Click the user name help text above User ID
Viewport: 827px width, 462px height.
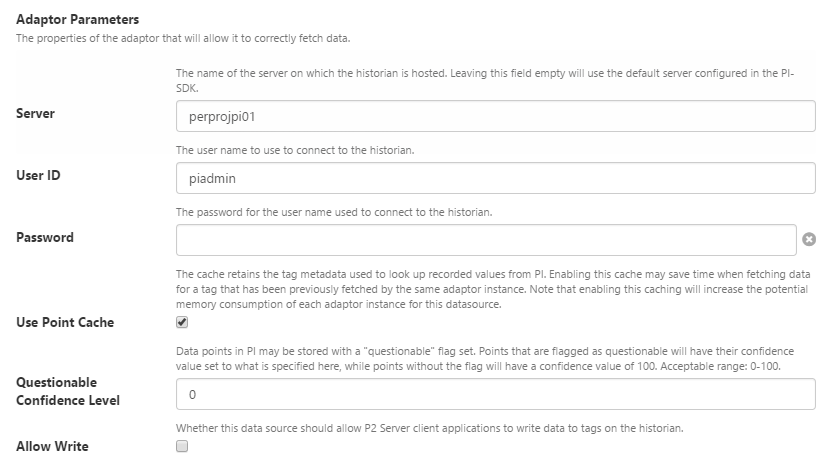(295, 150)
